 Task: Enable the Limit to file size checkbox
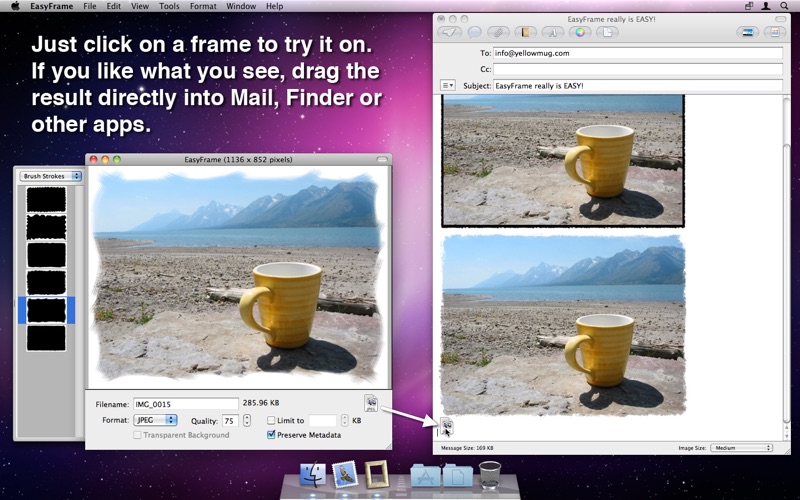(x=271, y=421)
